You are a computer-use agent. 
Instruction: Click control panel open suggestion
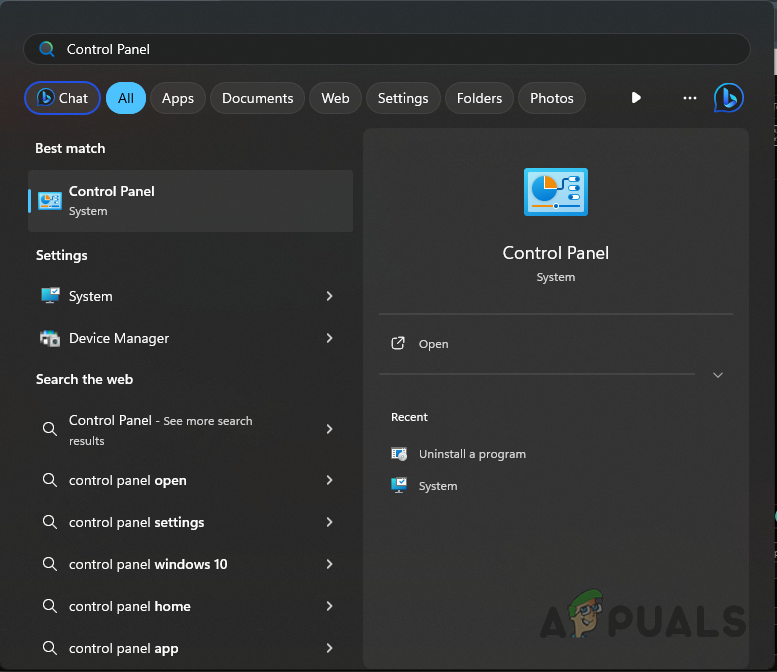(191, 480)
